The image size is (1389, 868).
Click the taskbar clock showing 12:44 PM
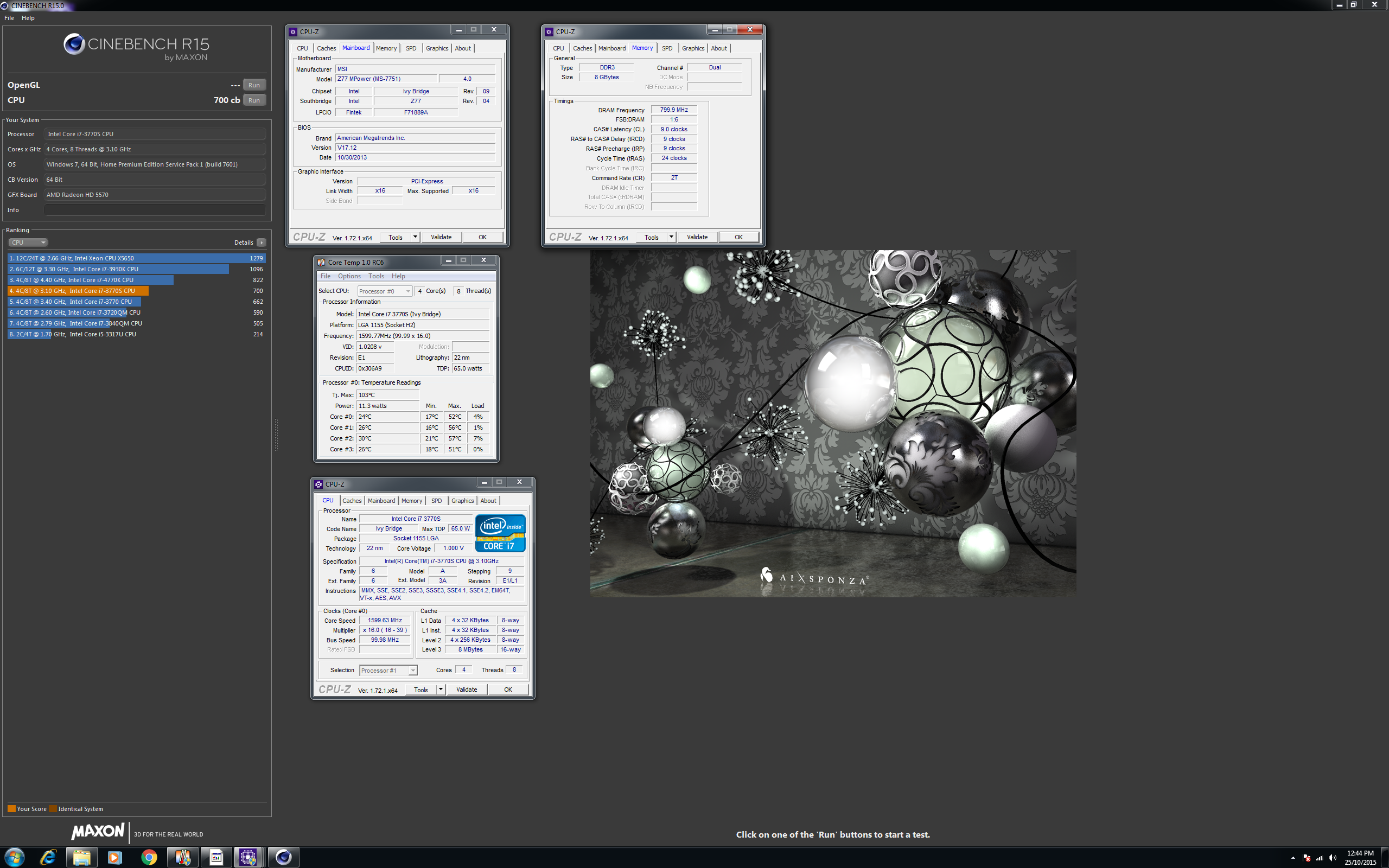click(1360, 858)
